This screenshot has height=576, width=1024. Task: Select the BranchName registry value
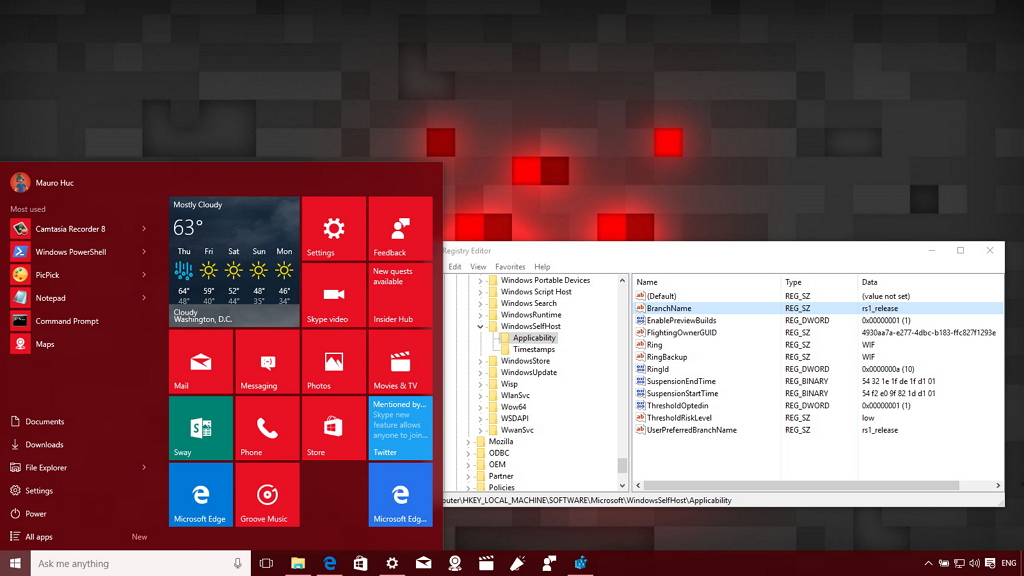(669, 309)
